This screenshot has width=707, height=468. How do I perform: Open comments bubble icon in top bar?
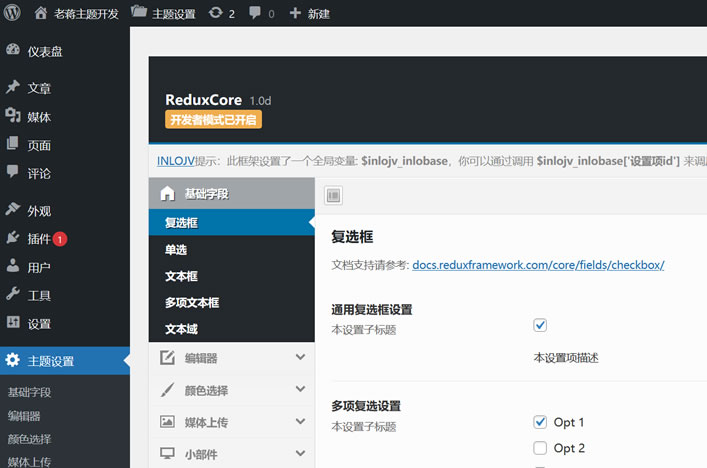pos(255,13)
